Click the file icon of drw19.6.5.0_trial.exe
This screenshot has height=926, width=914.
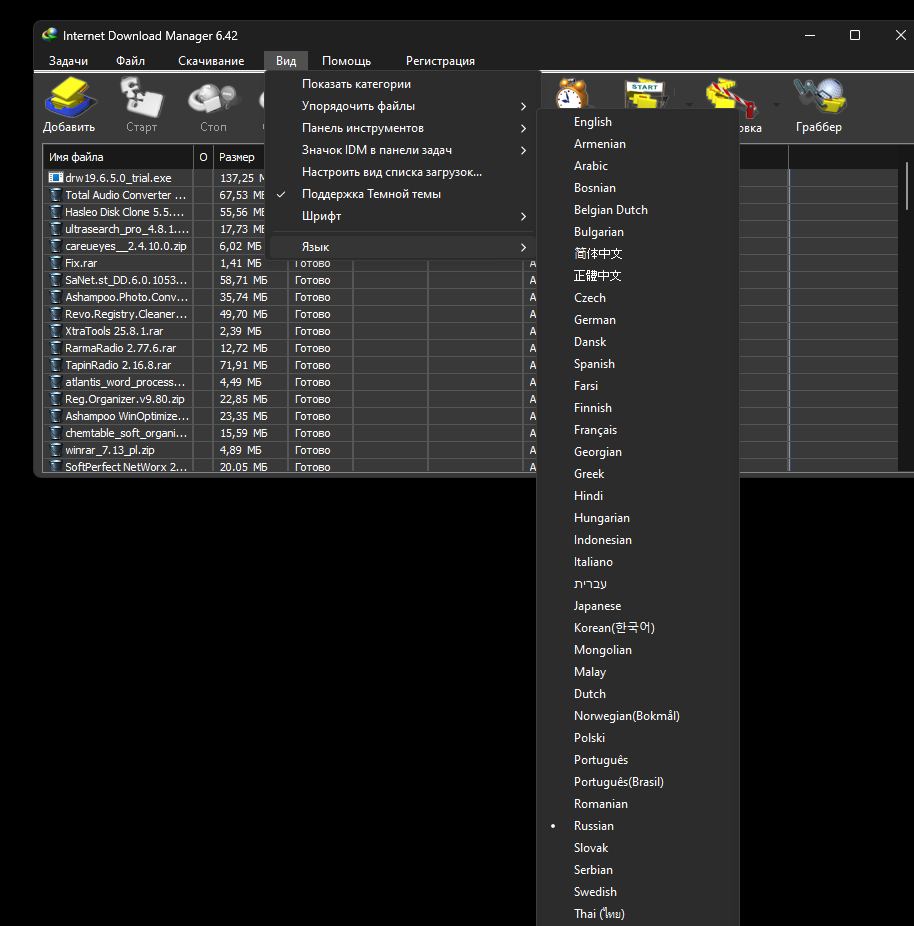click(56, 177)
